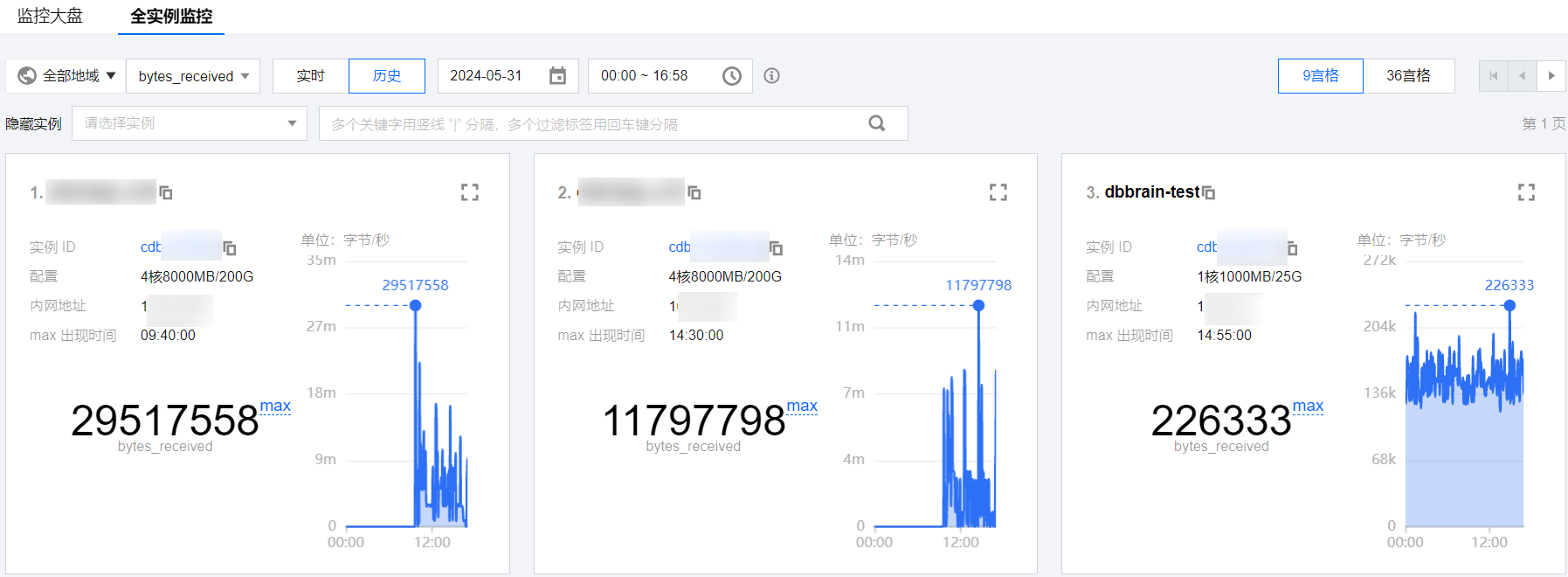Select the 全实例监控 tab
The width and height of the screenshot is (1568, 577).
point(171,16)
